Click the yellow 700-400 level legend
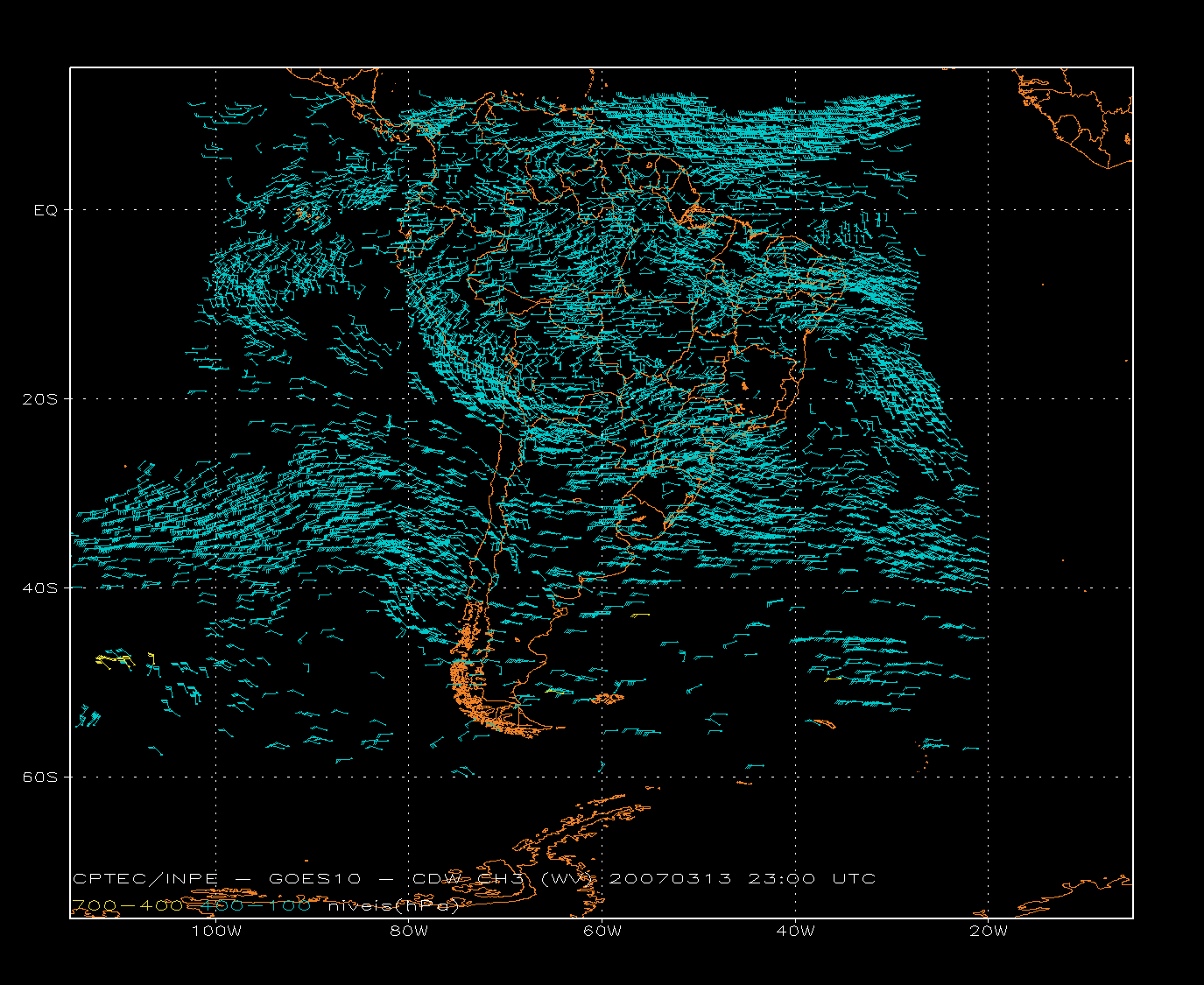1204x985 pixels. pos(127,905)
